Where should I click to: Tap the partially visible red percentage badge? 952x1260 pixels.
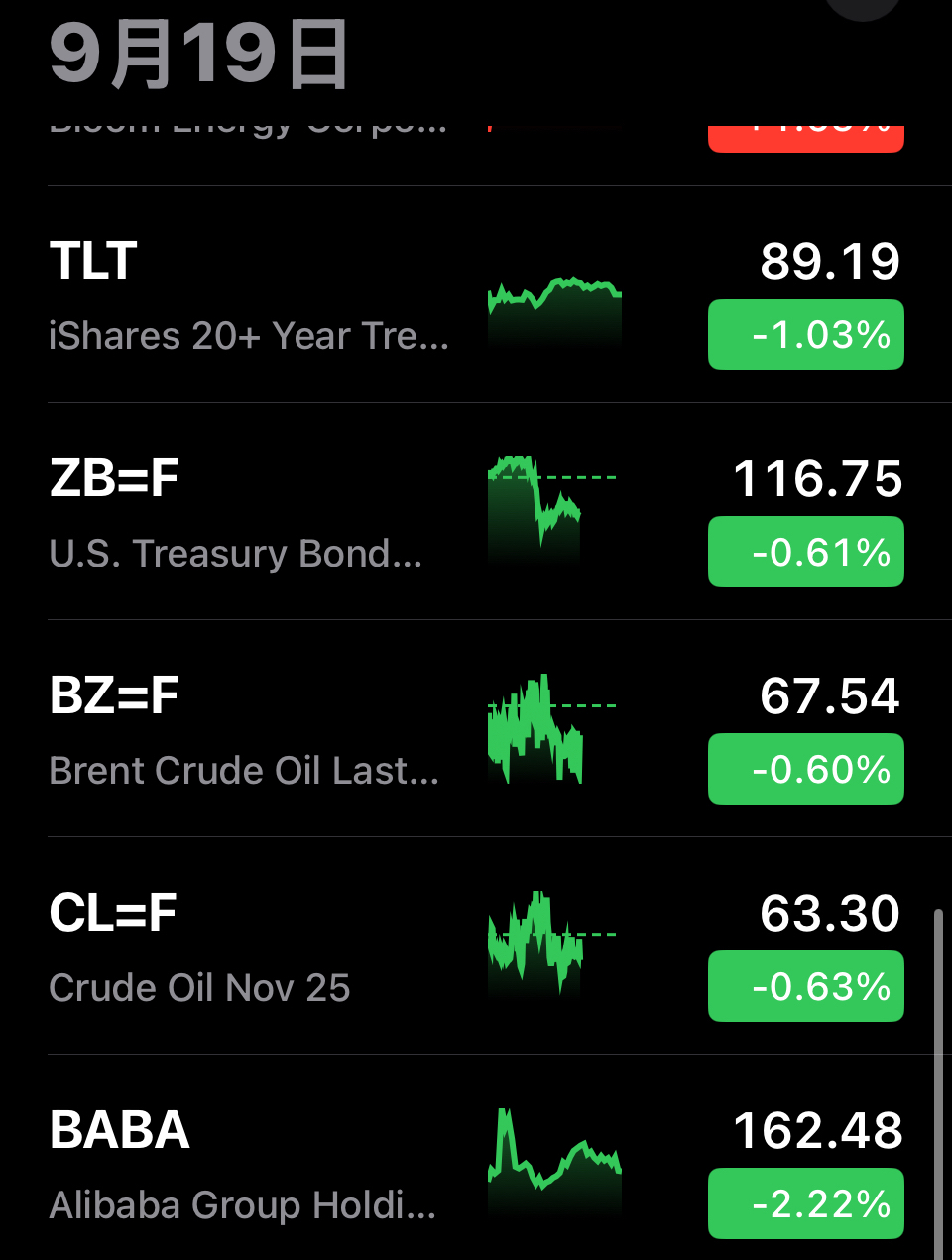click(806, 138)
